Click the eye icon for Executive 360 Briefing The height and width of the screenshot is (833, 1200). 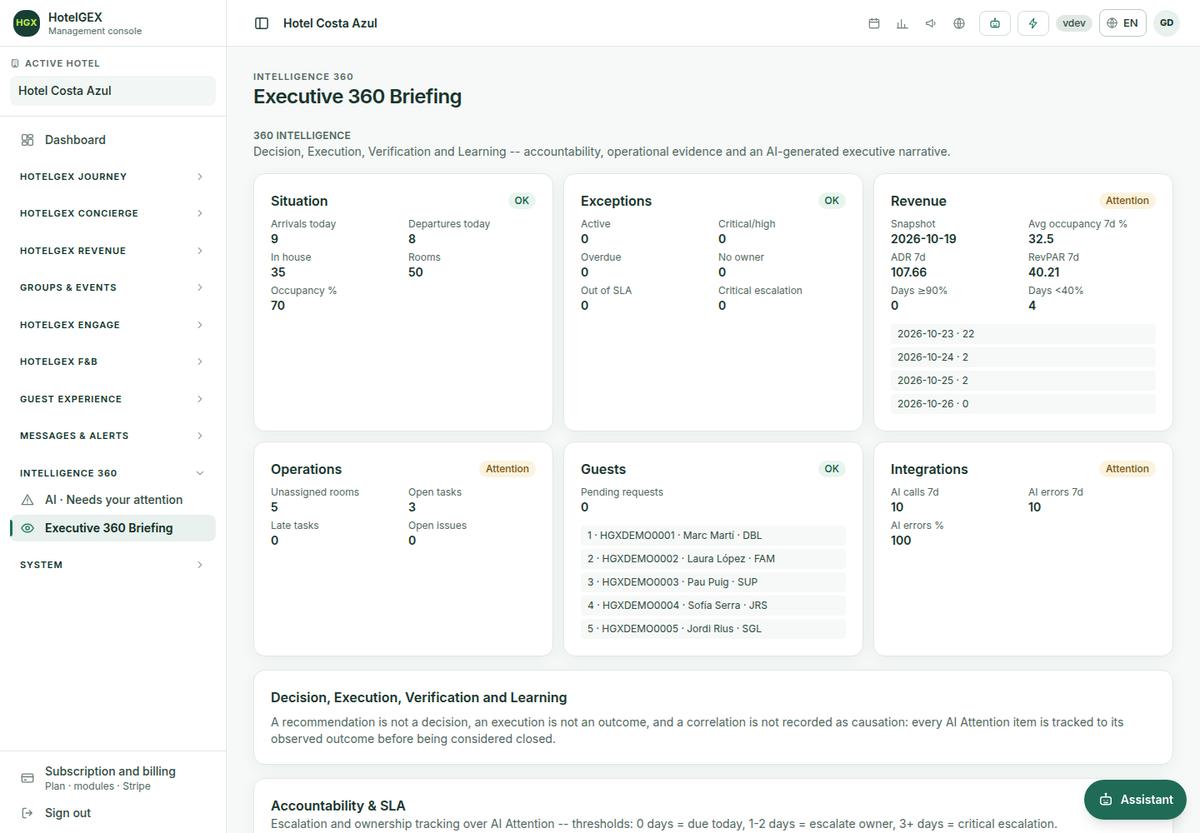(x=27, y=528)
